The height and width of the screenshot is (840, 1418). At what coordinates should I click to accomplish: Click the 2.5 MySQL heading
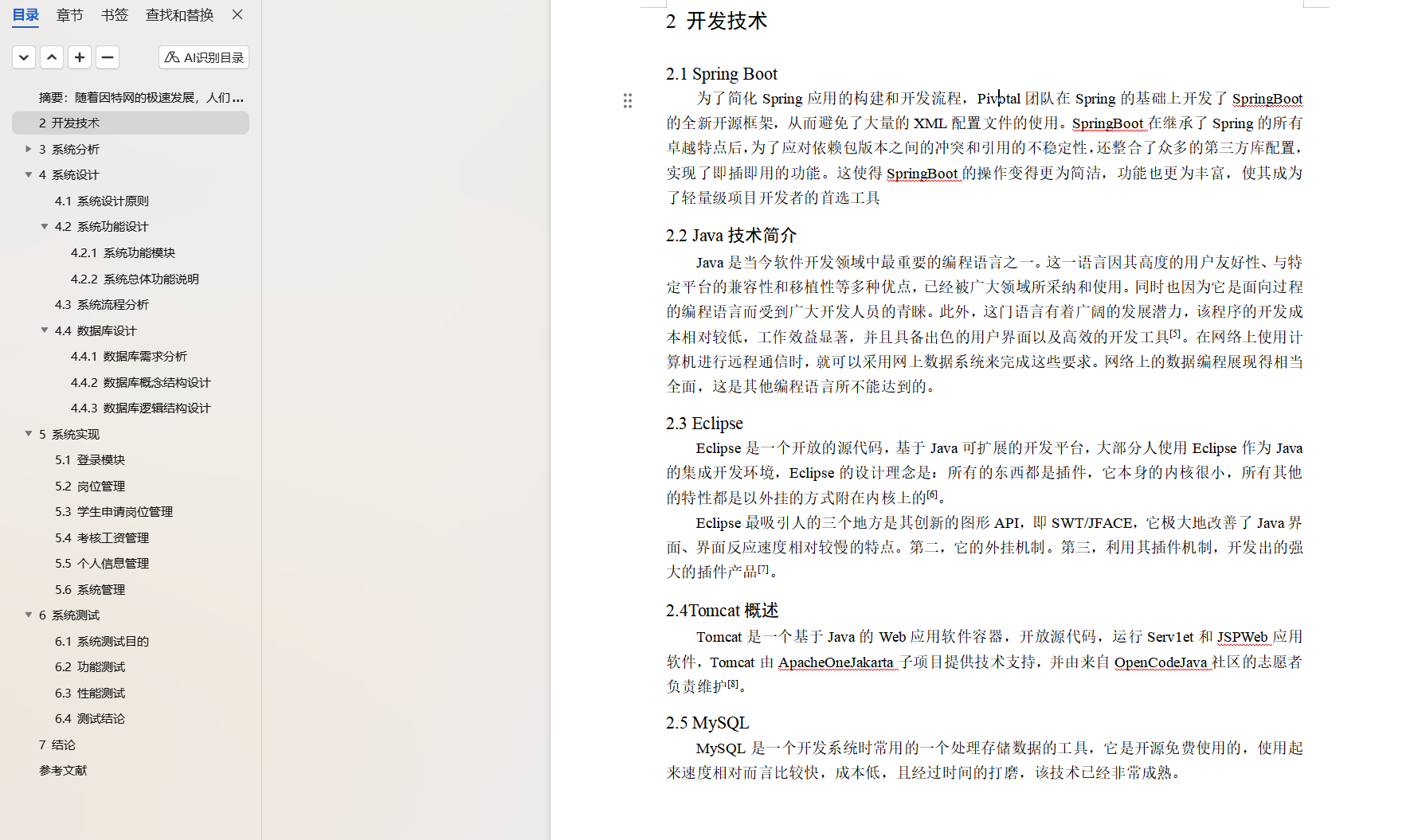[x=707, y=723]
